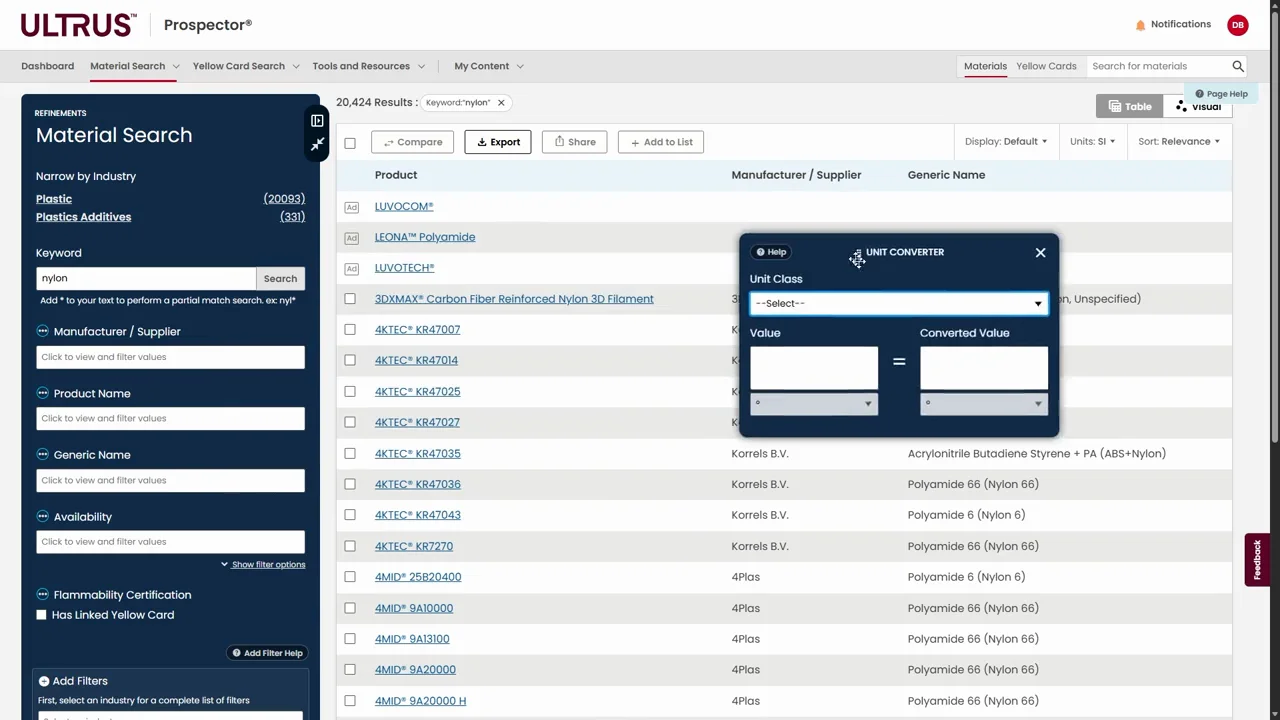
Task: Switch to Table view
Action: tap(1130, 106)
